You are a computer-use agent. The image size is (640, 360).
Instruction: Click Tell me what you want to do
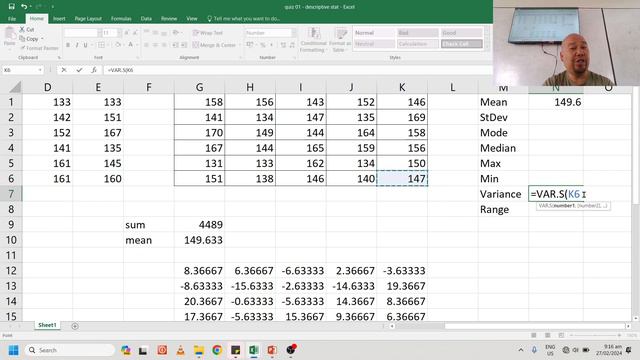point(244,18)
